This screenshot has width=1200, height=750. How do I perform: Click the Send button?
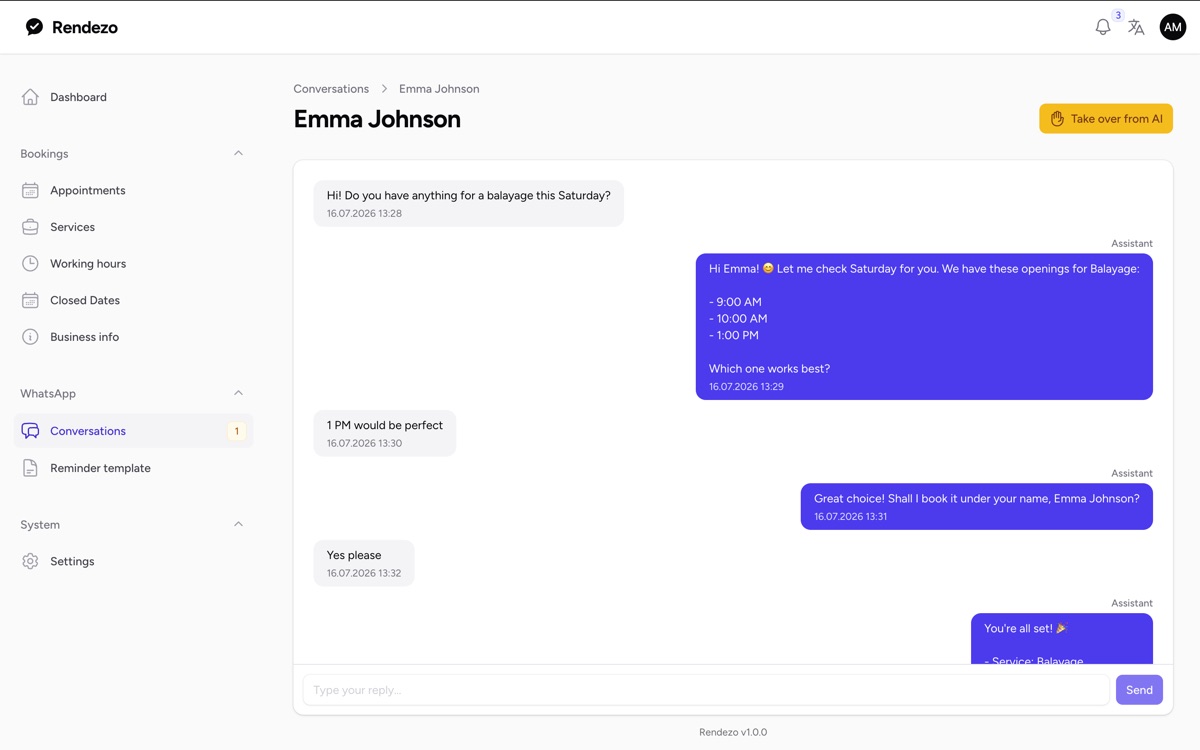(x=1139, y=689)
